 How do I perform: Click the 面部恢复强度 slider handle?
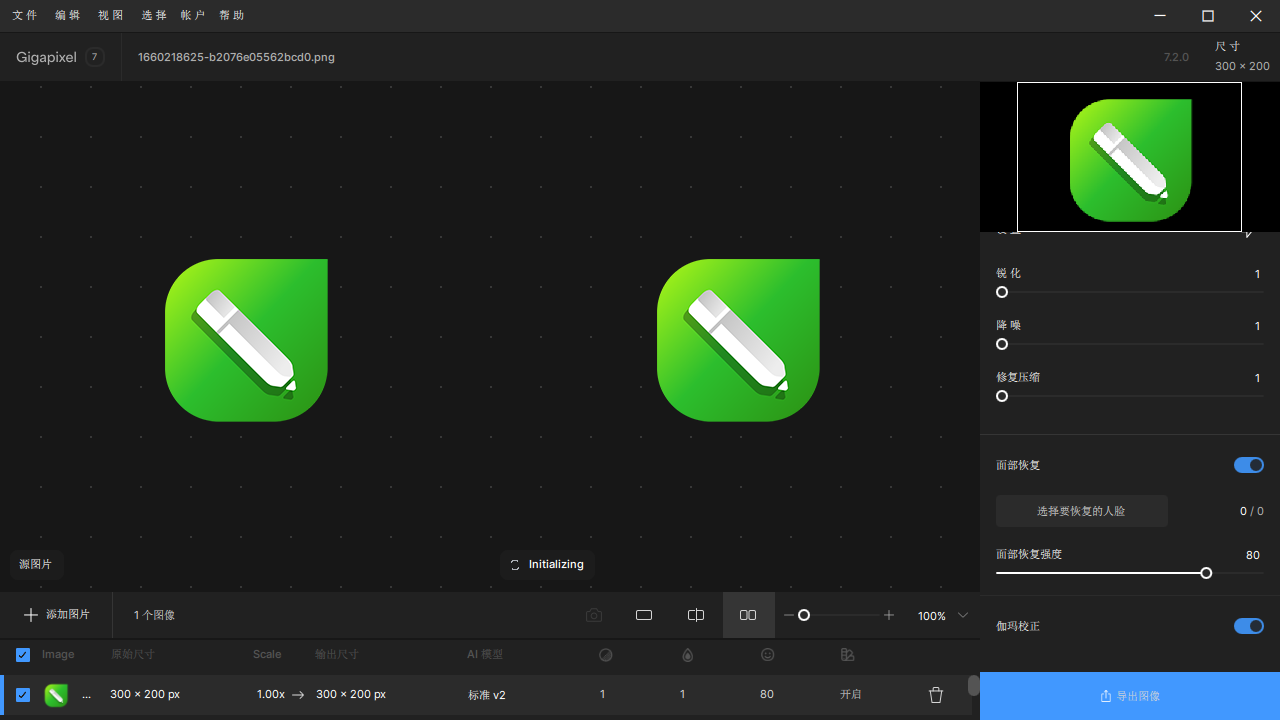tap(1206, 573)
